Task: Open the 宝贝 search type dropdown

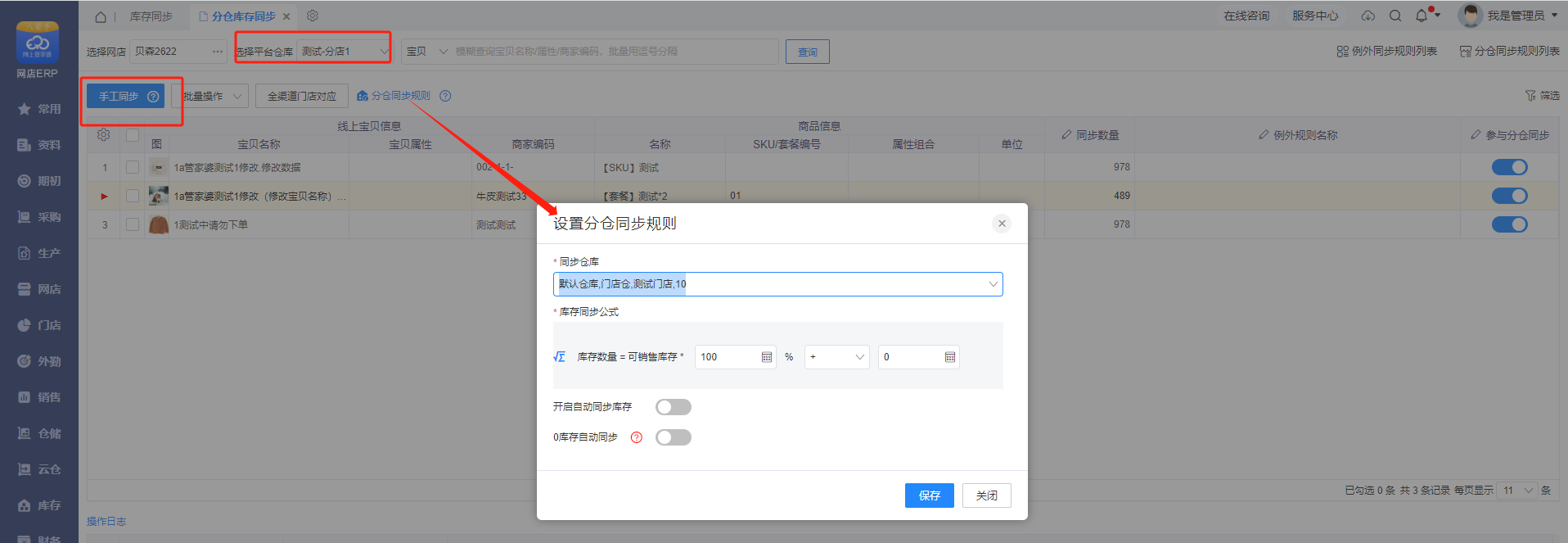Action: (426, 52)
